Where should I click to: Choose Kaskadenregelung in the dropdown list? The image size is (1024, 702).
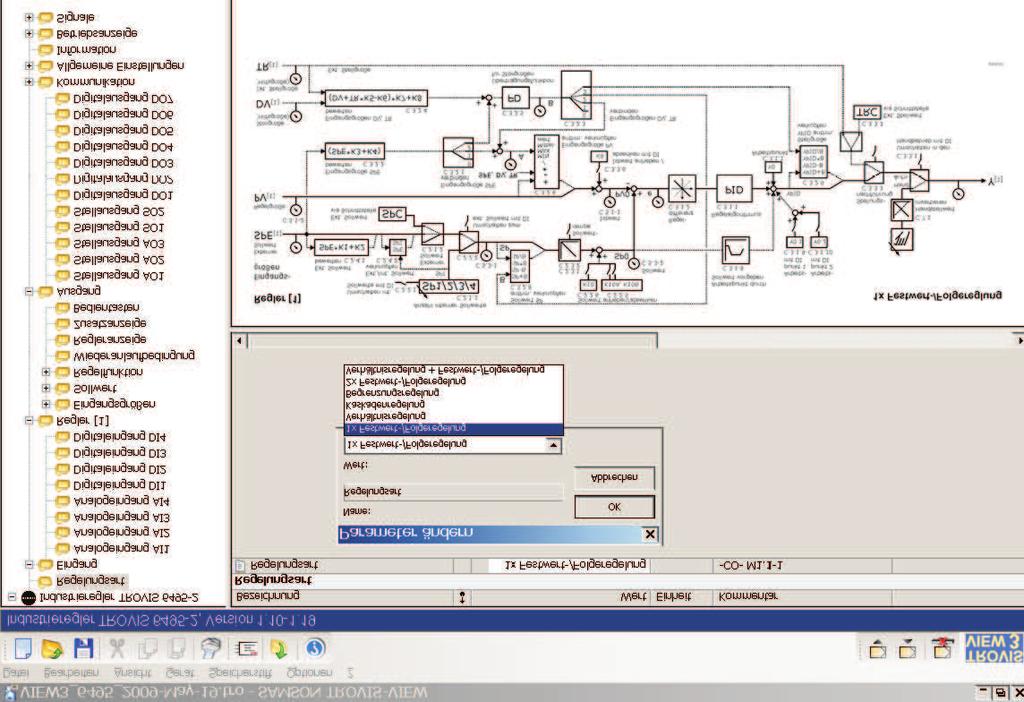[453, 405]
